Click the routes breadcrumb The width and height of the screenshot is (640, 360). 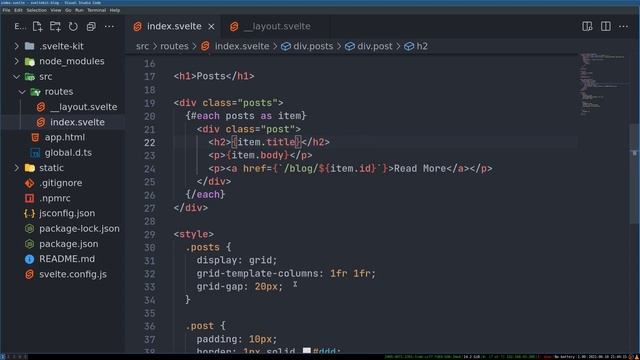(x=174, y=47)
